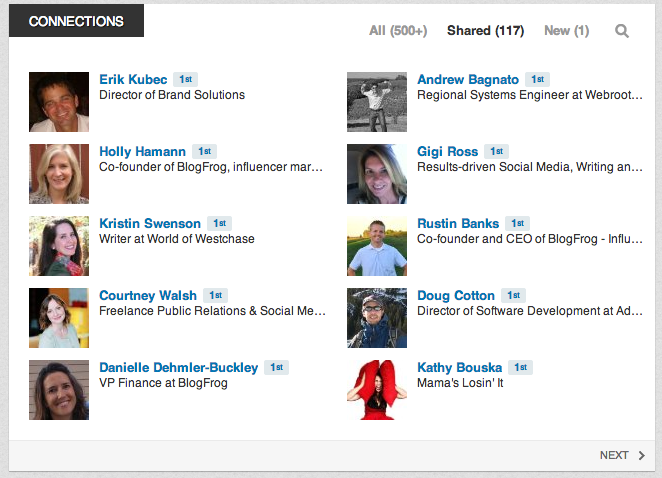Open Andrew Bagnato's profile link
The image size is (662, 478).
pyautogui.click(x=468, y=79)
